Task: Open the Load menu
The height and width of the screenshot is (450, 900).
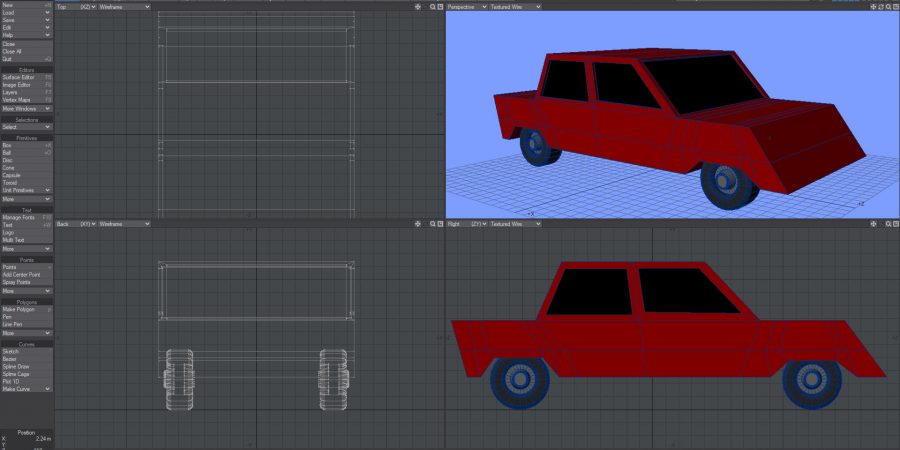Action: 26,13
